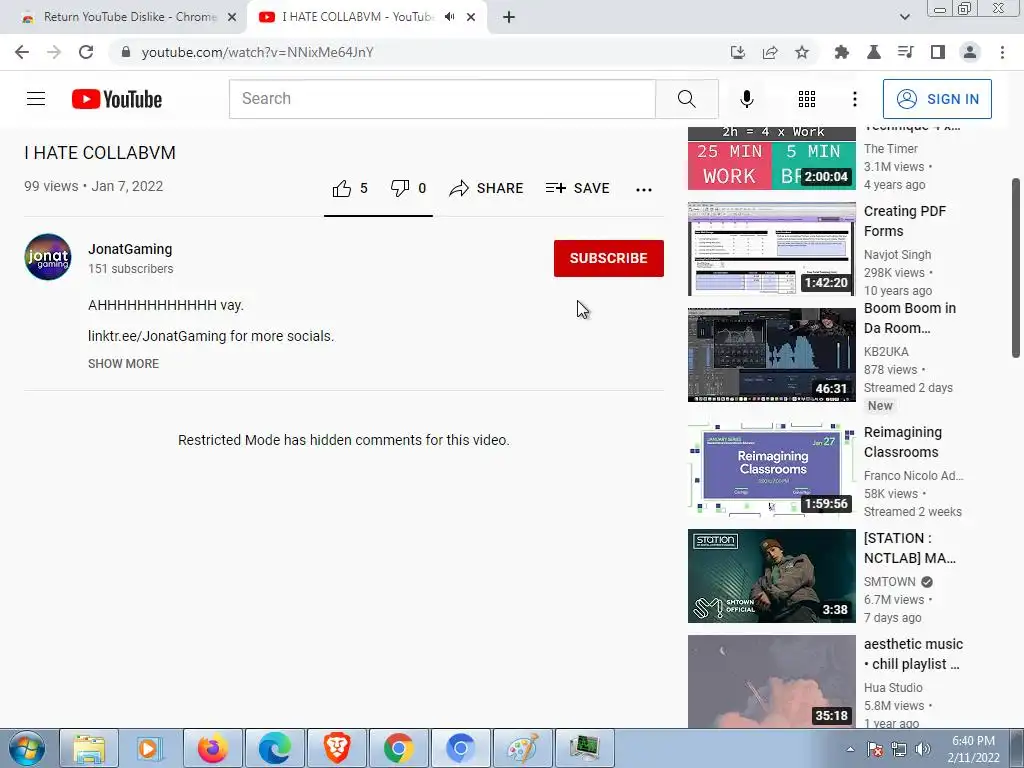Open more actions ellipsis under video
This screenshot has height=768, width=1024.
[643, 189]
